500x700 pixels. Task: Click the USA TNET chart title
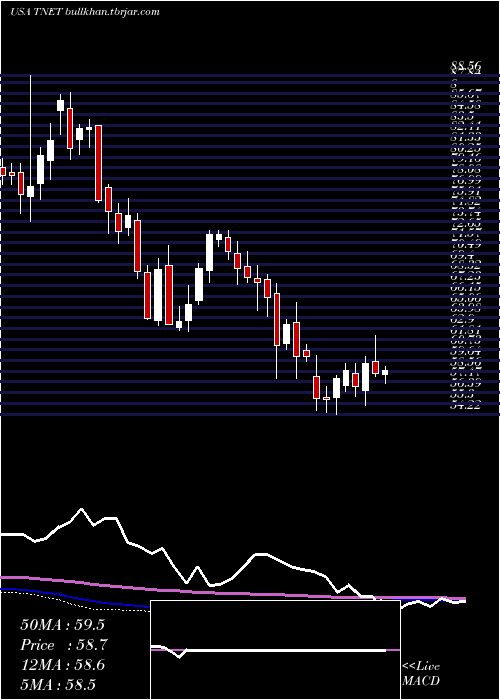click(84, 12)
